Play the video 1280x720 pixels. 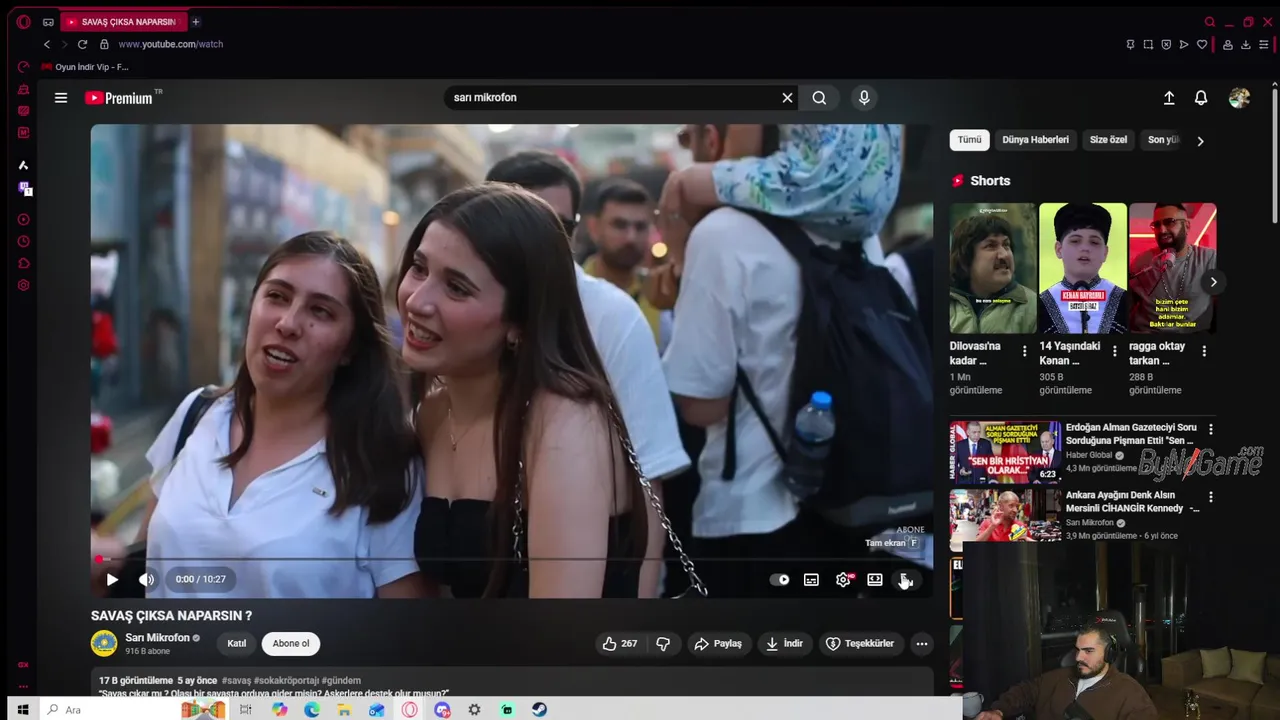pos(112,580)
